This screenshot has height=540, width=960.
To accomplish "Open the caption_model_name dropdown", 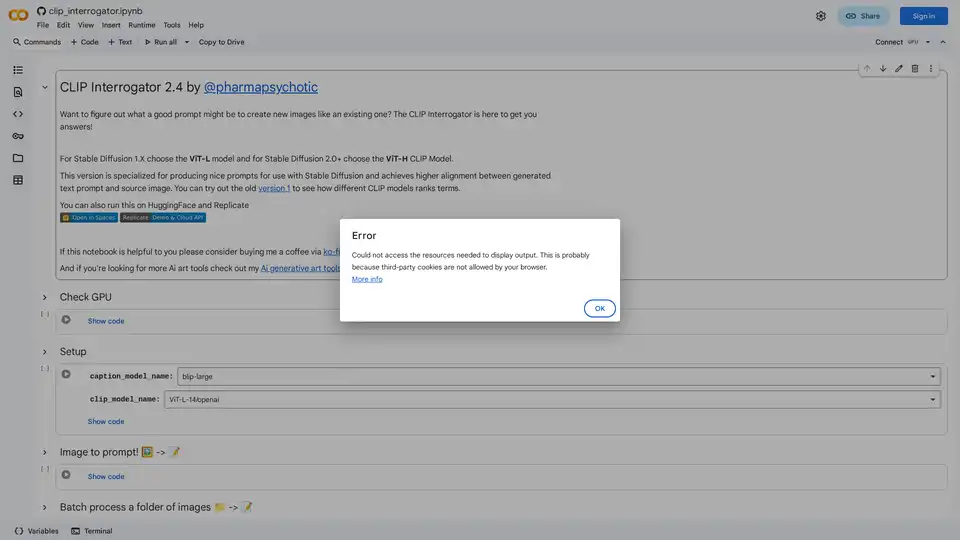I will (558, 377).
